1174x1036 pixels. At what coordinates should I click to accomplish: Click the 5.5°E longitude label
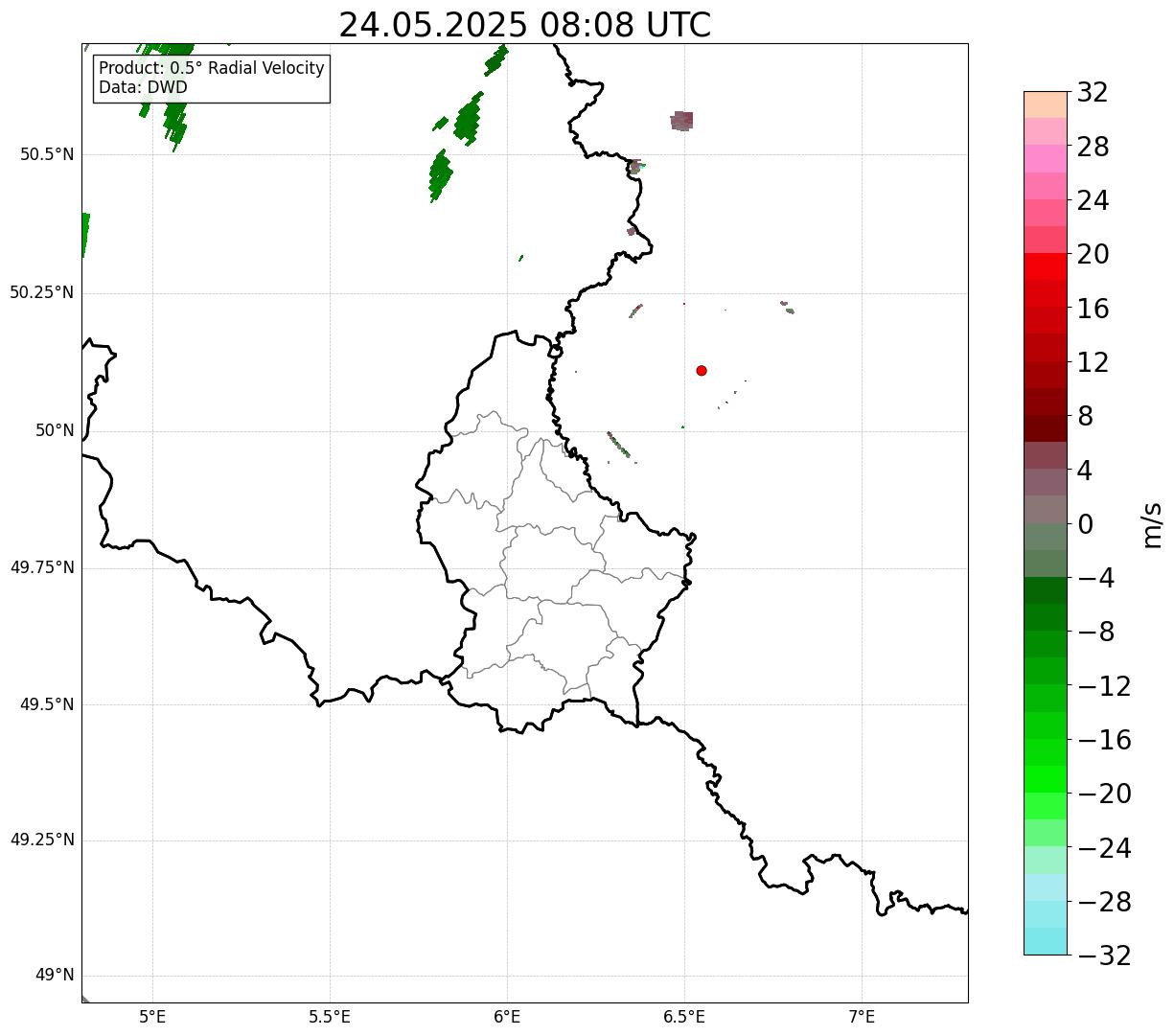(330, 1017)
